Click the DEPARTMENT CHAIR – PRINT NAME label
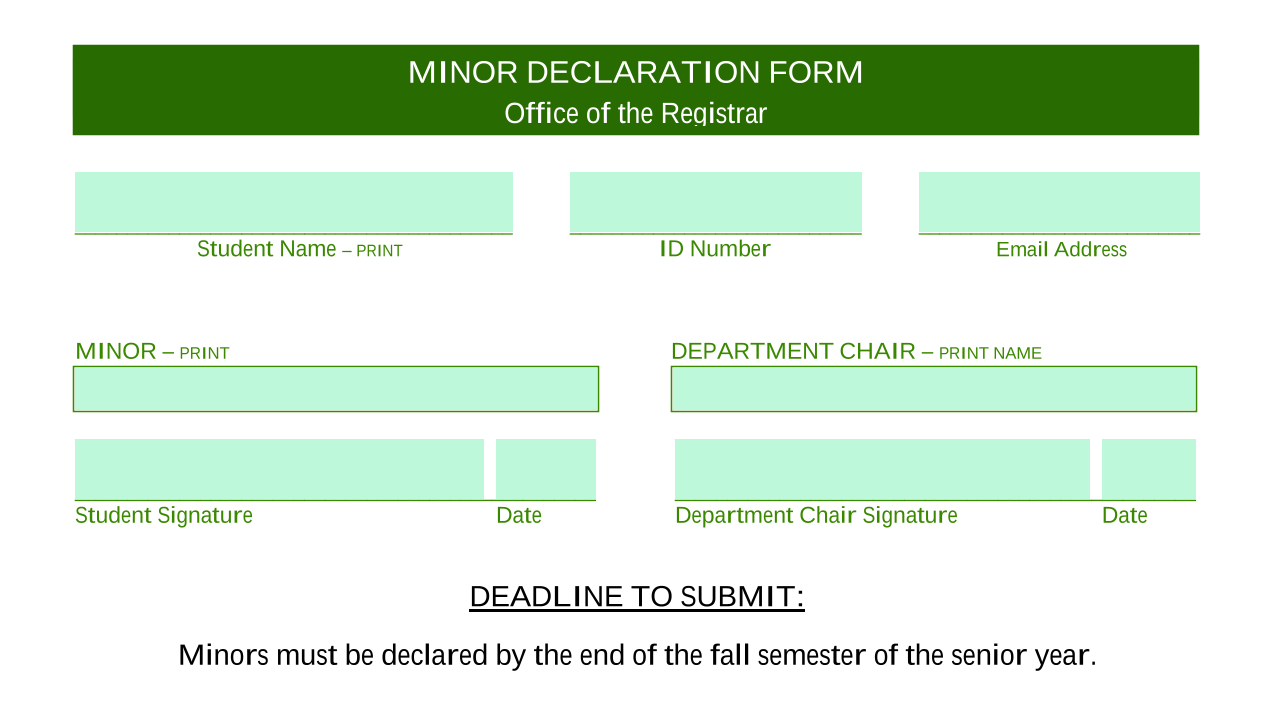Image resolution: width=1275 pixels, height=706 pixels. pyautogui.click(x=856, y=352)
